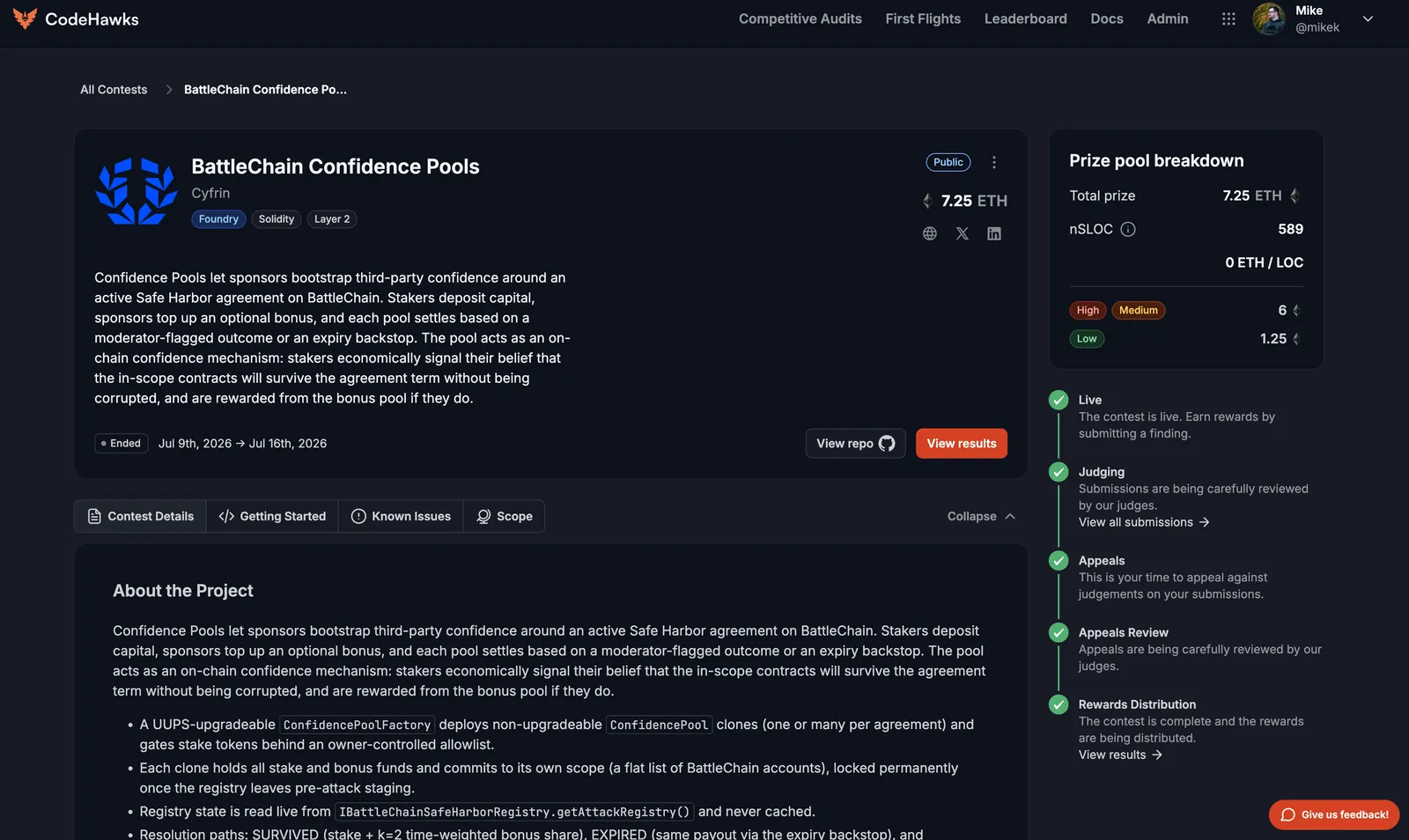This screenshot has height=840, width=1409.
Task: Expand the user account dropdown chevron
Action: (x=1368, y=18)
